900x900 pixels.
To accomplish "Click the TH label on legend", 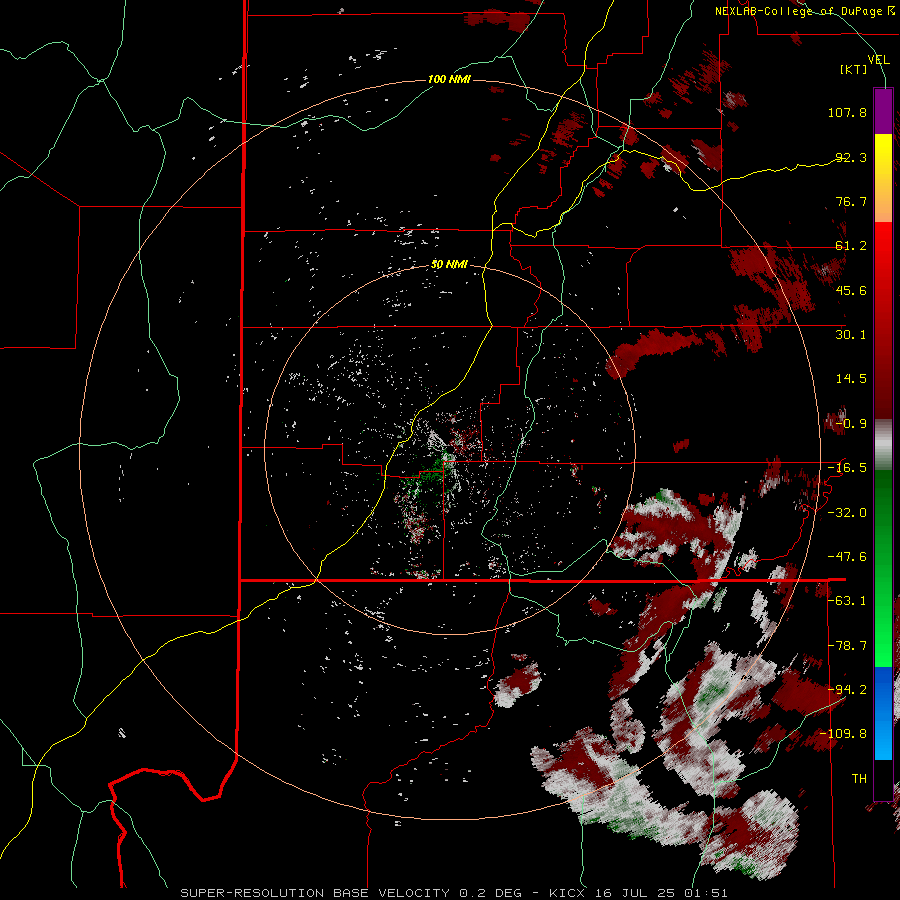I will pyautogui.click(x=859, y=779).
